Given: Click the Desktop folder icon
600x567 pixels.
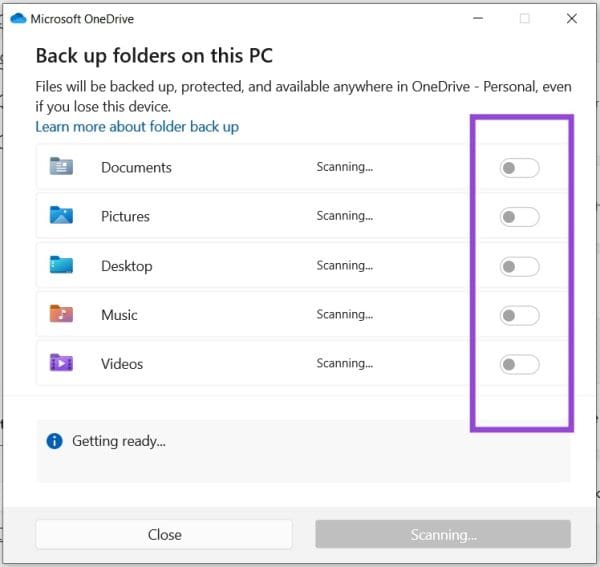Looking at the screenshot, I should pyautogui.click(x=61, y=265).
